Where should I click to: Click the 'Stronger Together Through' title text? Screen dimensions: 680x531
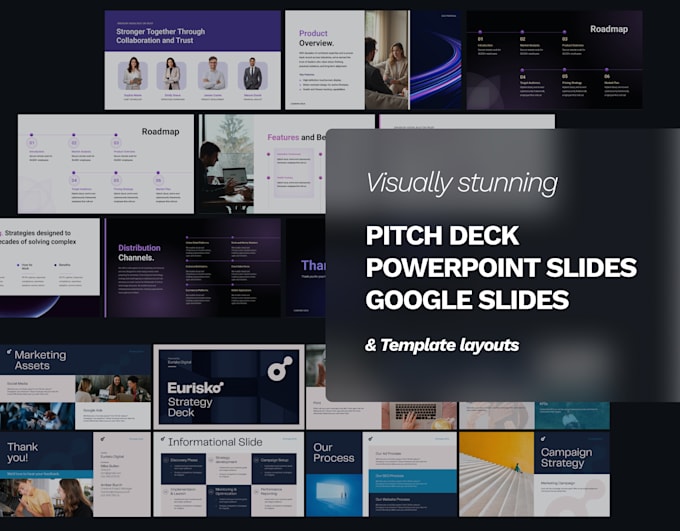coord(160,32)
